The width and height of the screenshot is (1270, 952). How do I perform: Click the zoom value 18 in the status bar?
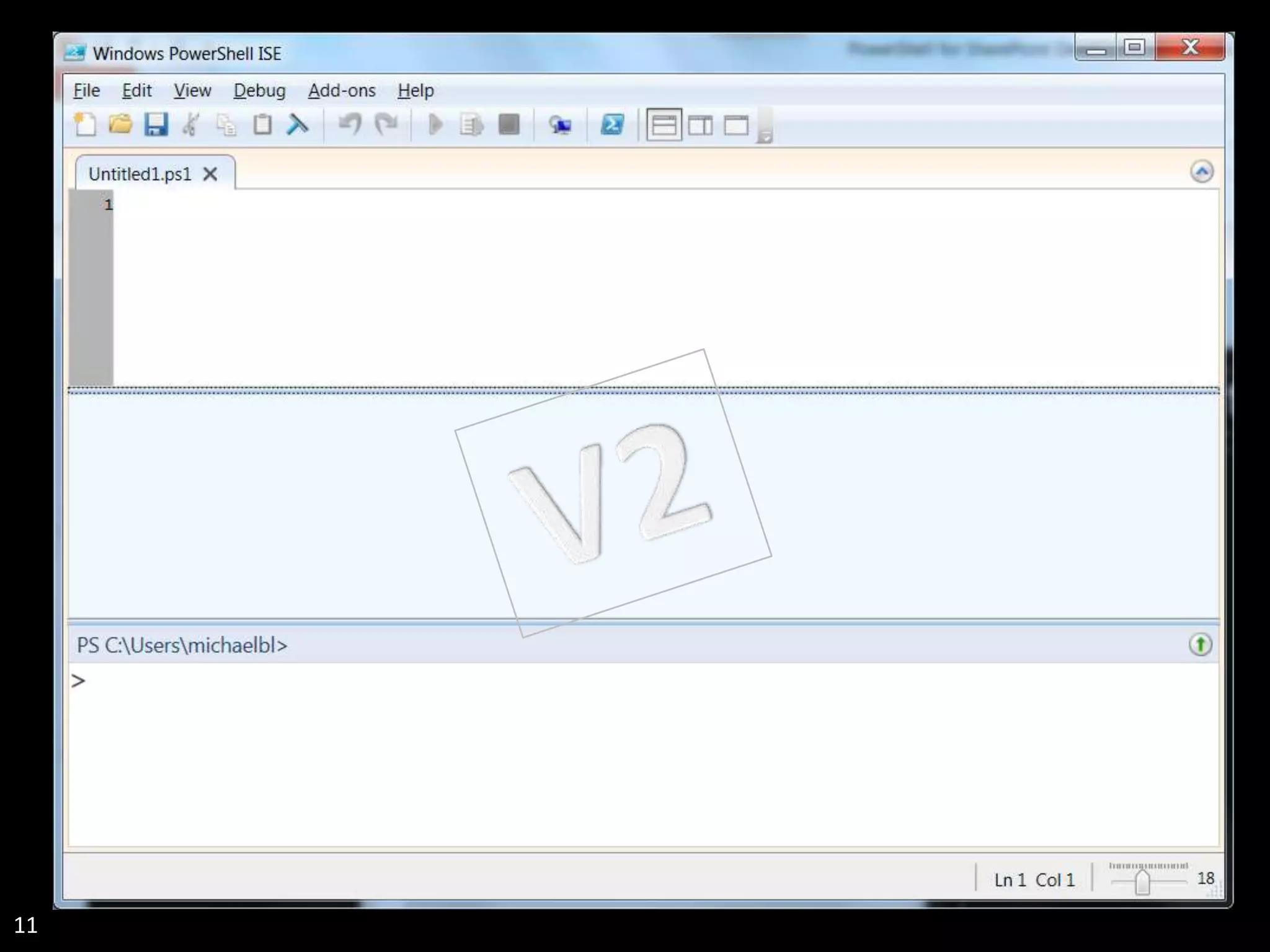click(x=1206, y=878)
